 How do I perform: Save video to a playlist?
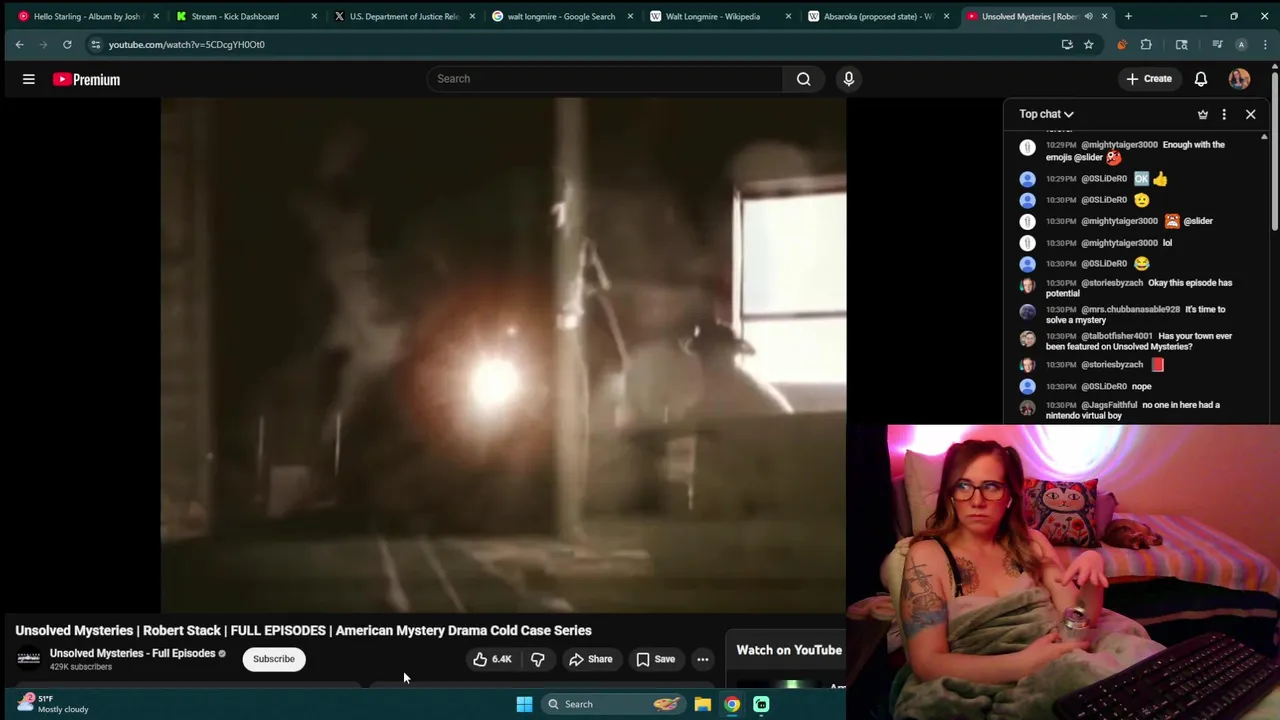pos(656,659)
